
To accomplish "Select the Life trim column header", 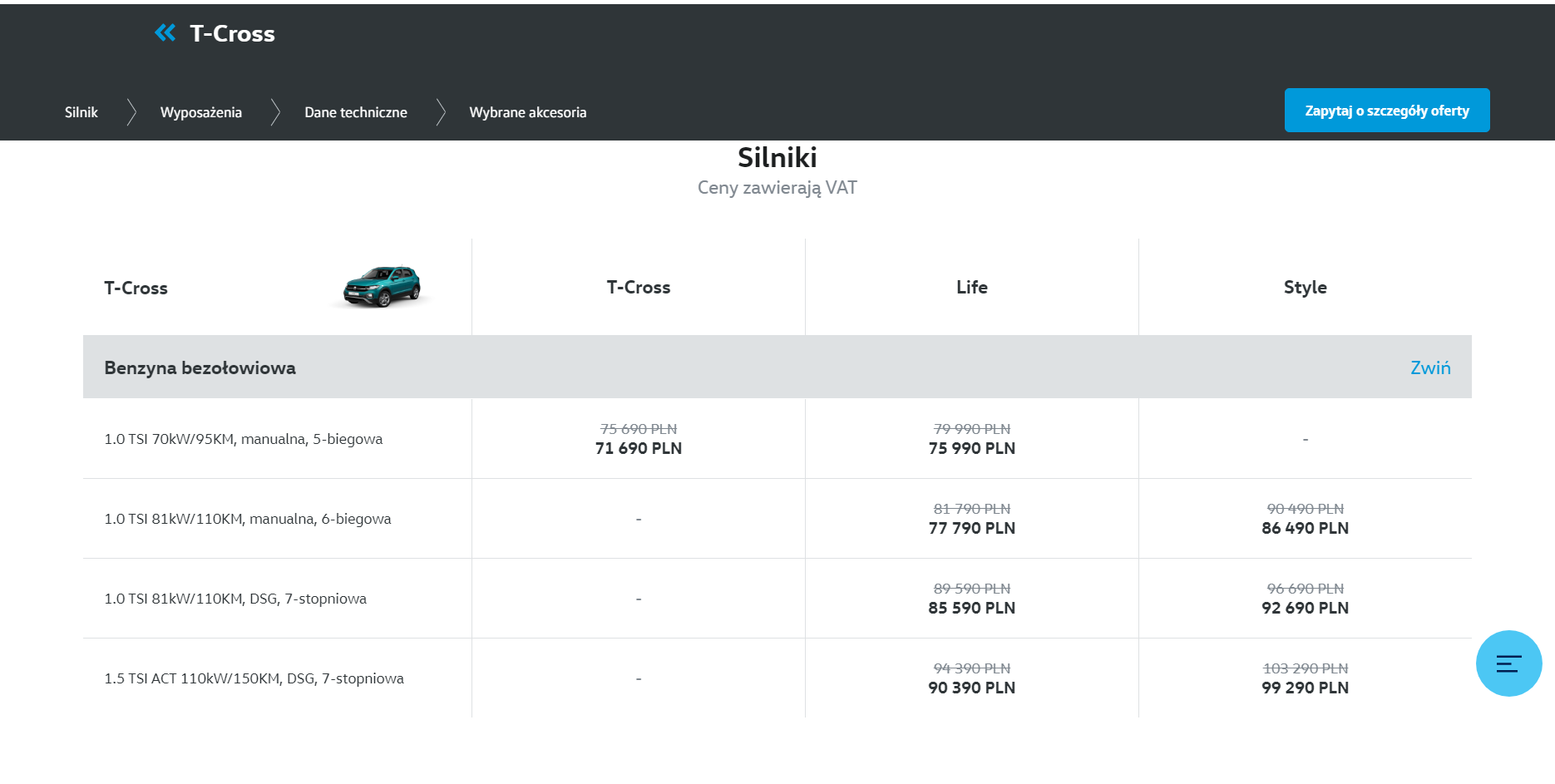I will (x=972, y=287).
